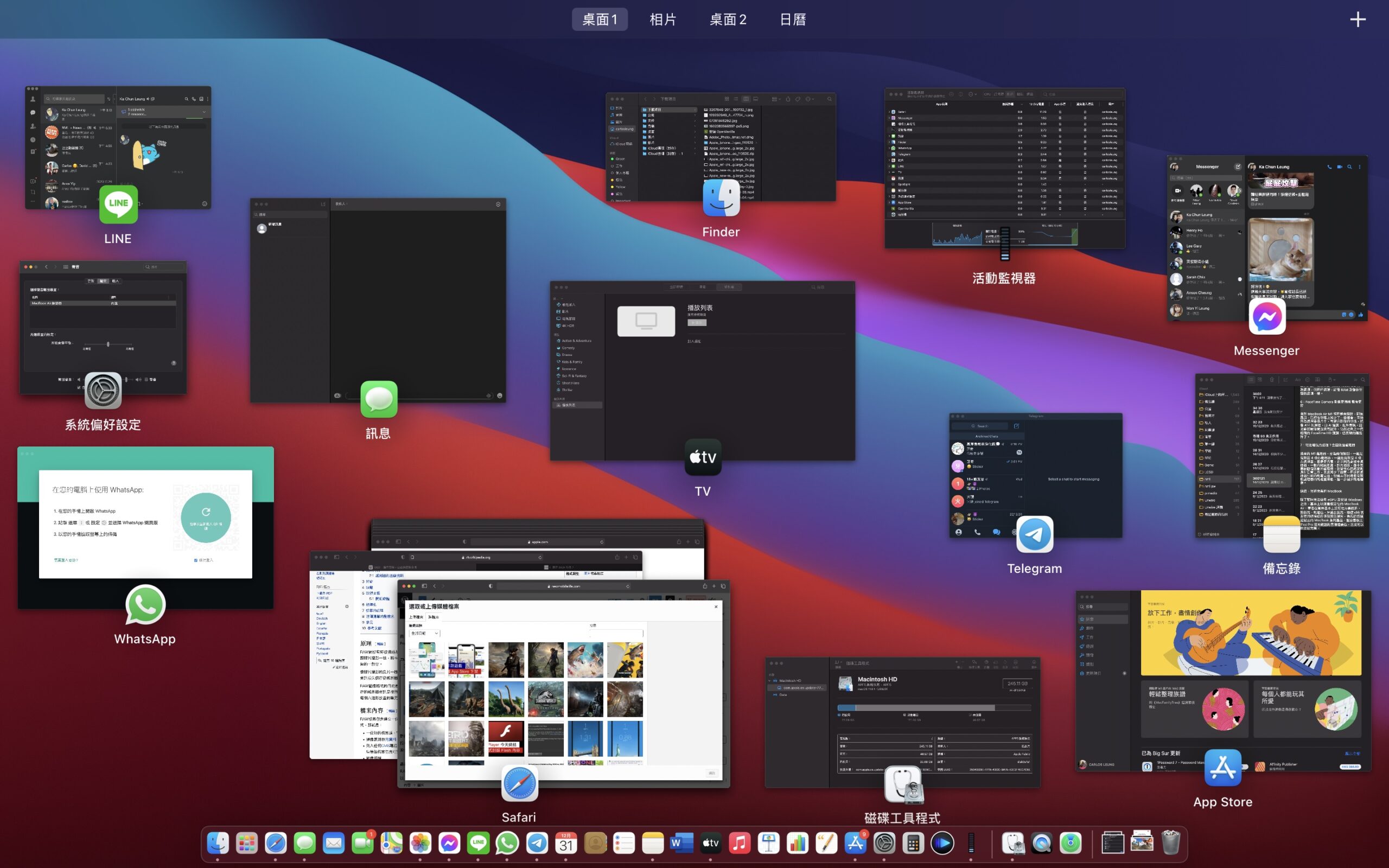This screenshot has width=1389, height=868.
Task: Toggle the 保持登入 checkbox in WhatsApp
Action: [196, 560]
